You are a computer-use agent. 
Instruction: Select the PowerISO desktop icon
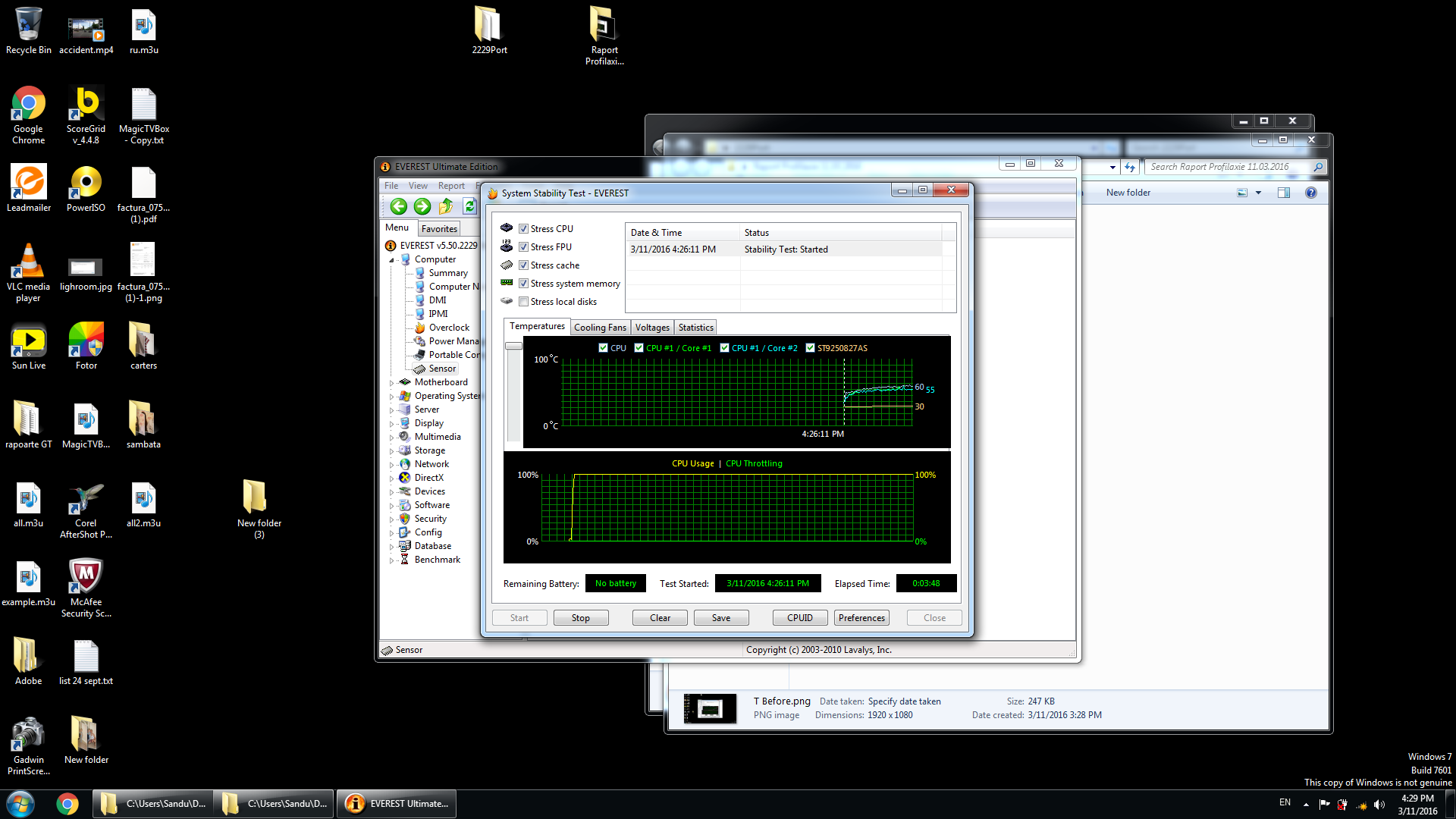[x=86, y=189]
